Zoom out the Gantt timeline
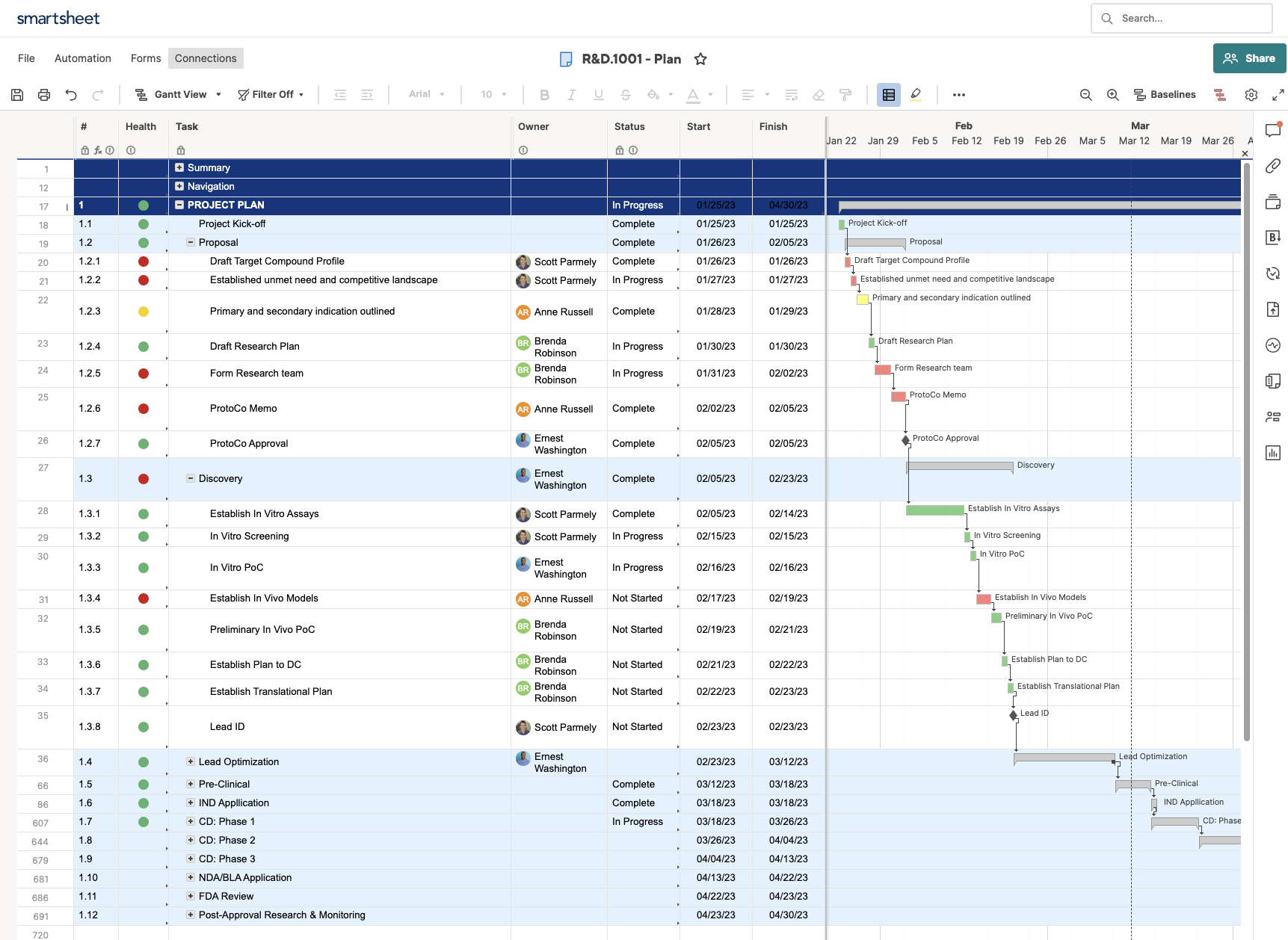 click(1085, 95)
